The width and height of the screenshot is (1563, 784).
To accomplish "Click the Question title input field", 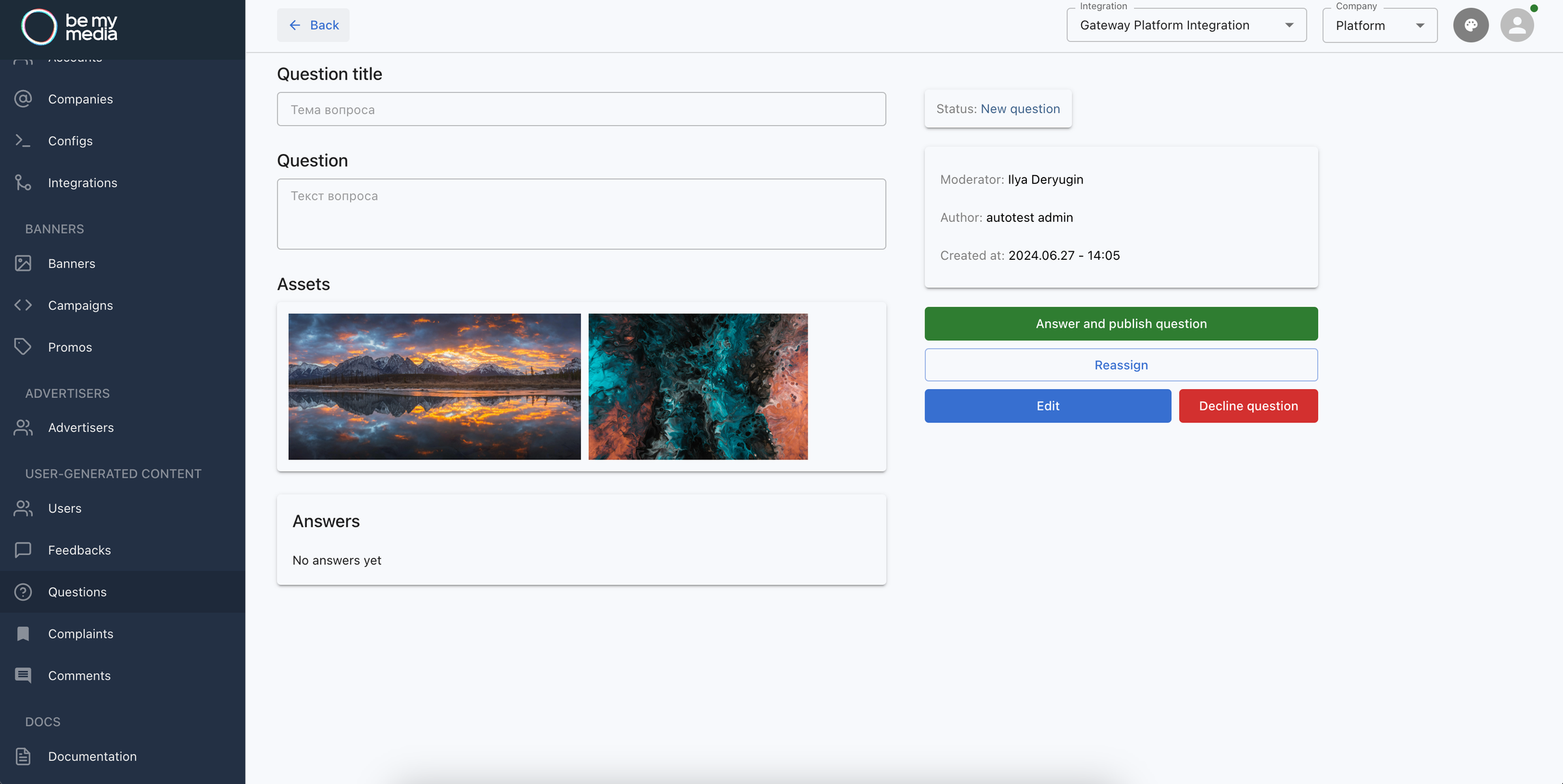I will (x=580, y=110).
